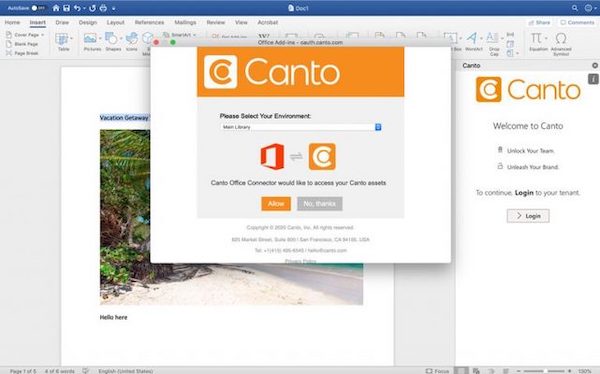This screenshot has height=374, width=600.
Task: Open the smiley feedback icon
Action: (x=589, y=8)
